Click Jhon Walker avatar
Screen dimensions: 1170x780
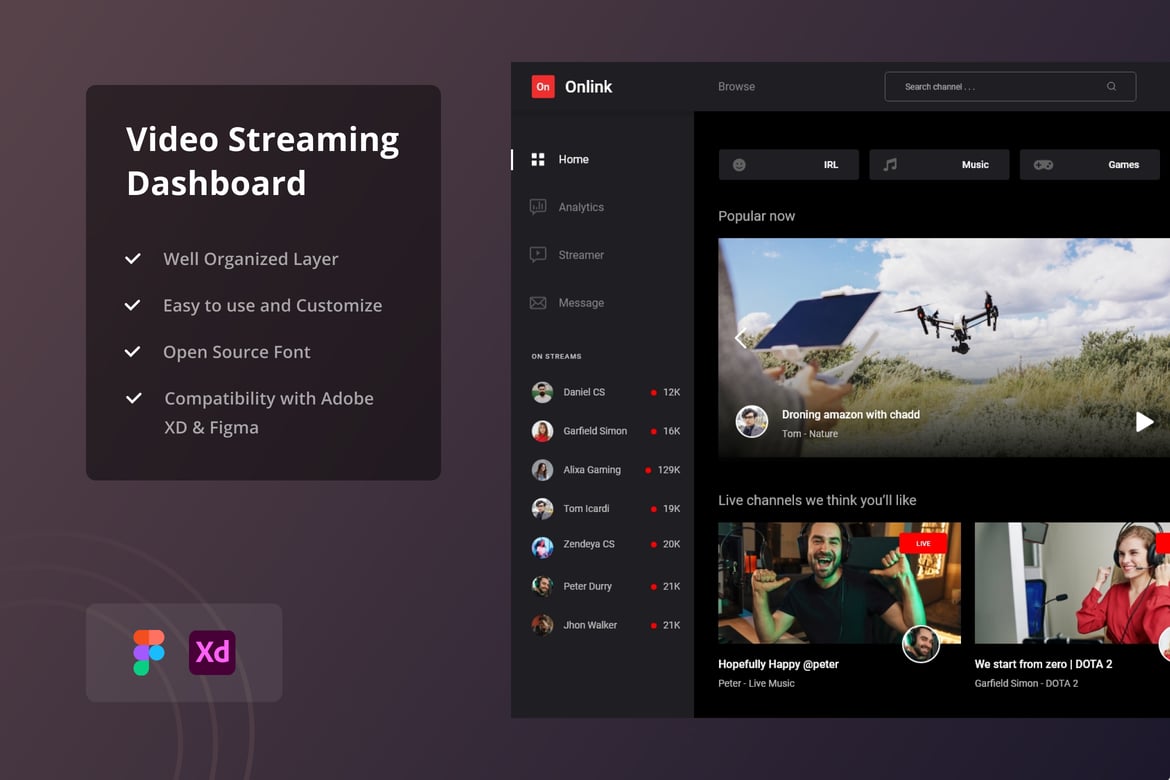click(542, 625)
